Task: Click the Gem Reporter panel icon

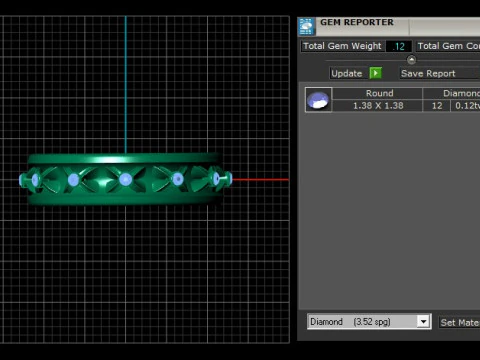Action: point(306,26)
